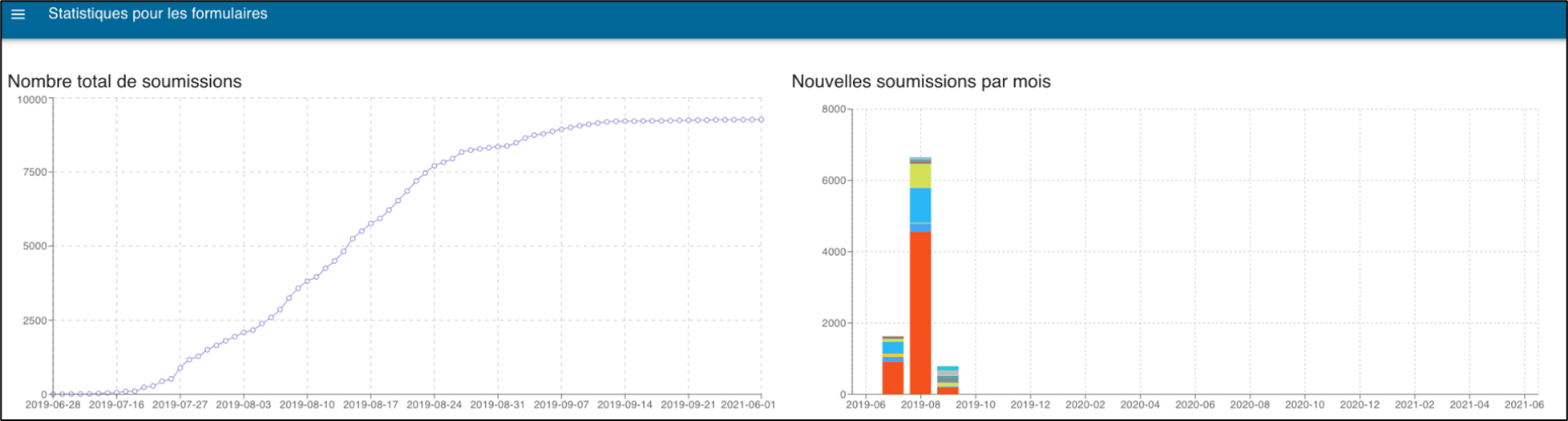Click the small third bar in monthly chart

coord(948,380)
